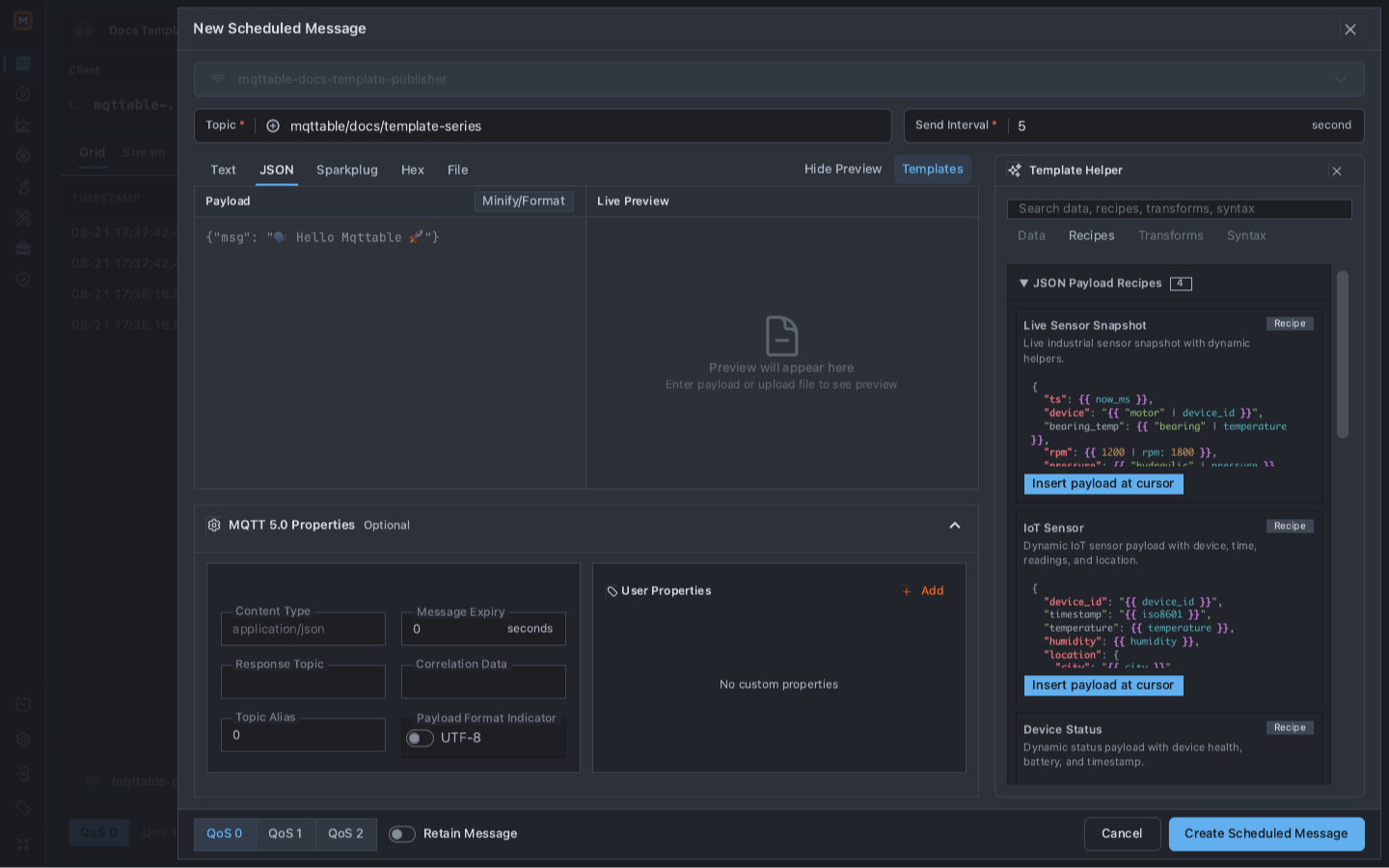Click the Recipe badge on Live Sensor Snapshot

1290,324
